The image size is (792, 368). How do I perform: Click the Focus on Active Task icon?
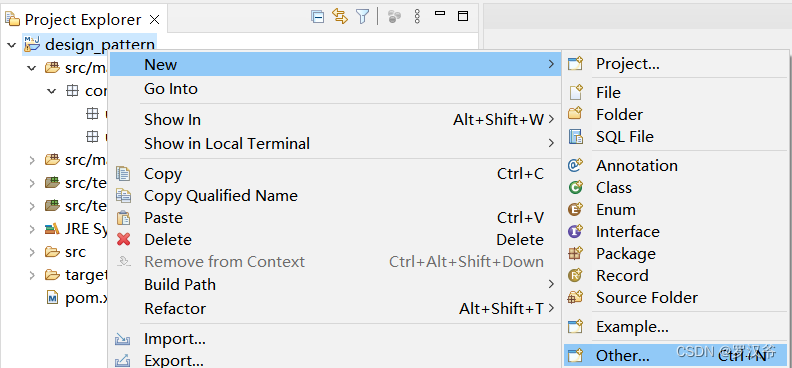394,17
